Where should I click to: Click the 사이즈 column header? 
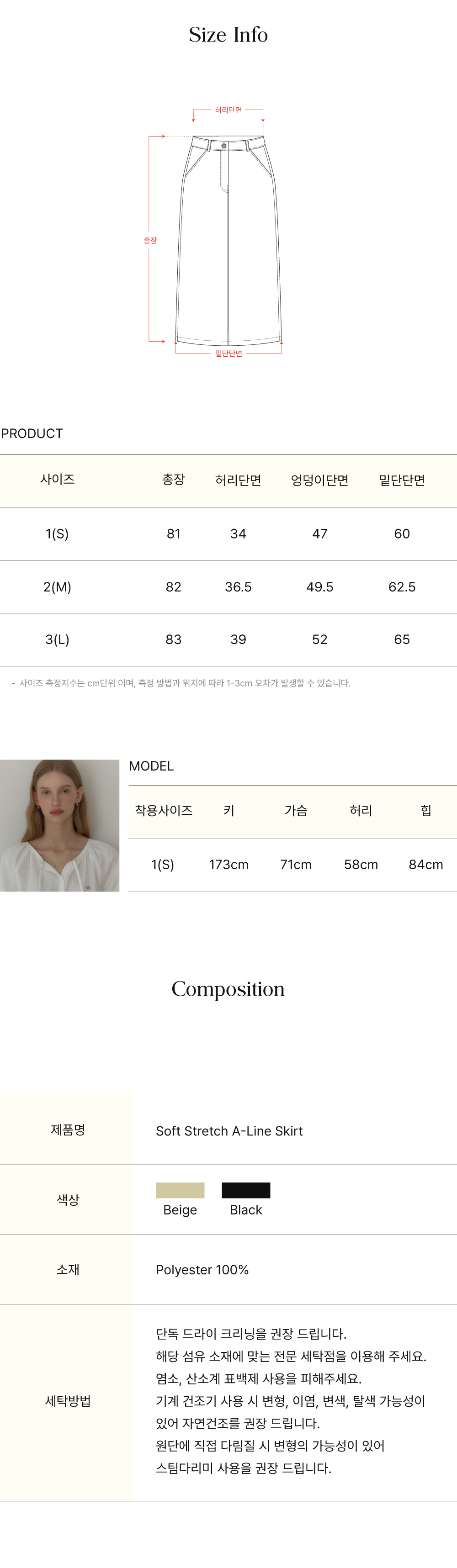point(57,480)
